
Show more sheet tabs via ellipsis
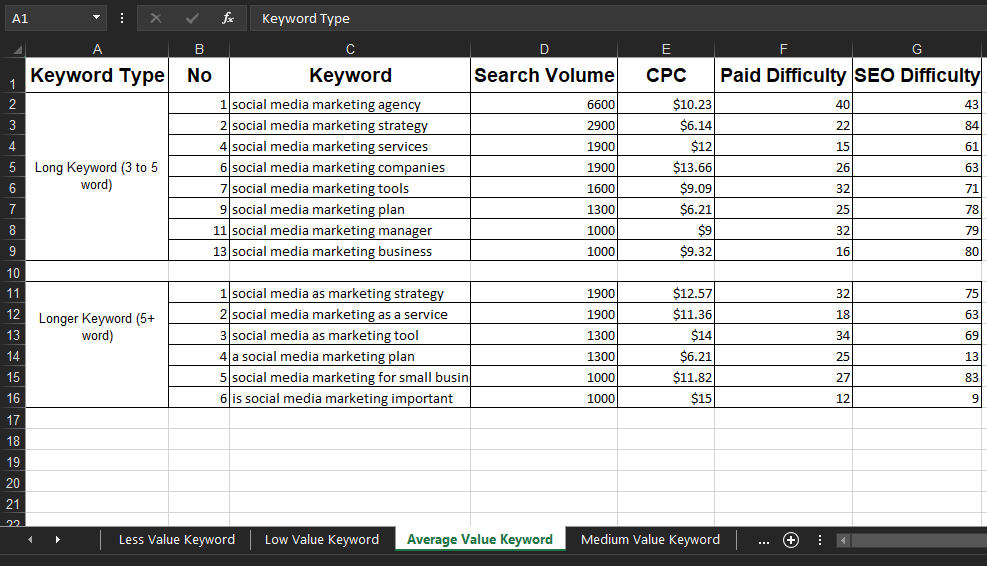point(764,540)
